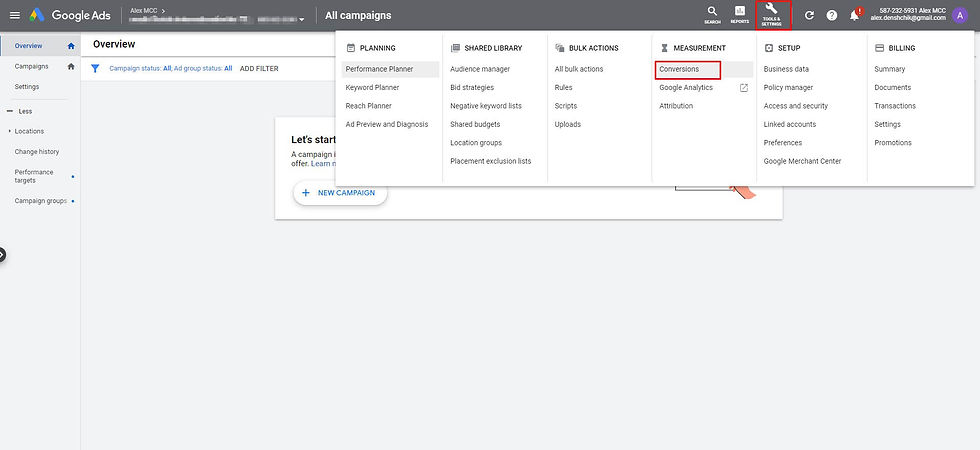
Task: Open Policy manager
Action: pos(788,88)
